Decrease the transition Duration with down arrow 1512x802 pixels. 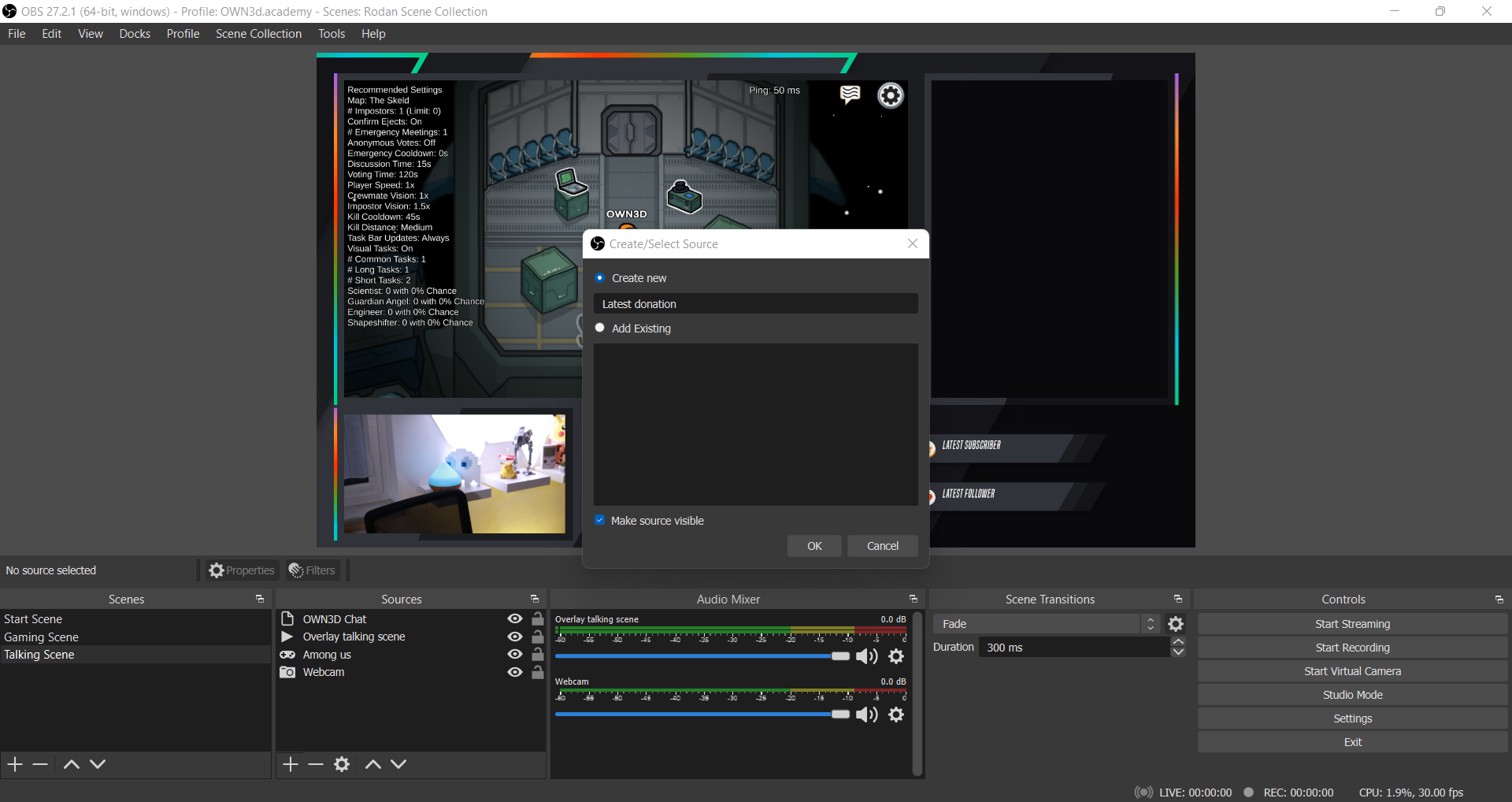point(1178,652)
